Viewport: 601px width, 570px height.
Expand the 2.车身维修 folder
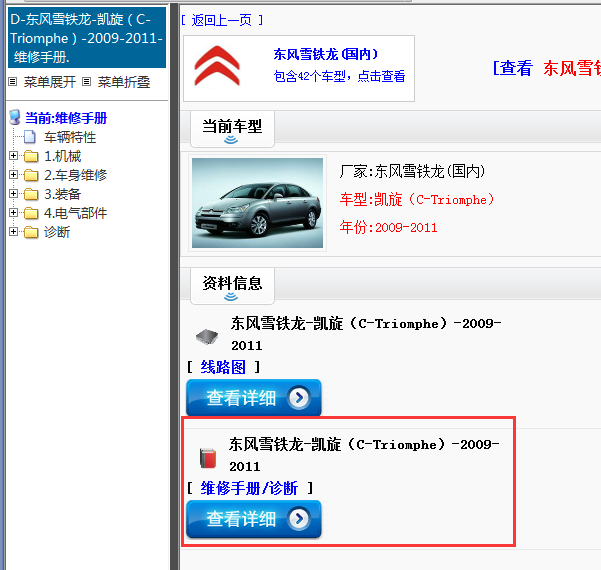click(x=13, y=174)
